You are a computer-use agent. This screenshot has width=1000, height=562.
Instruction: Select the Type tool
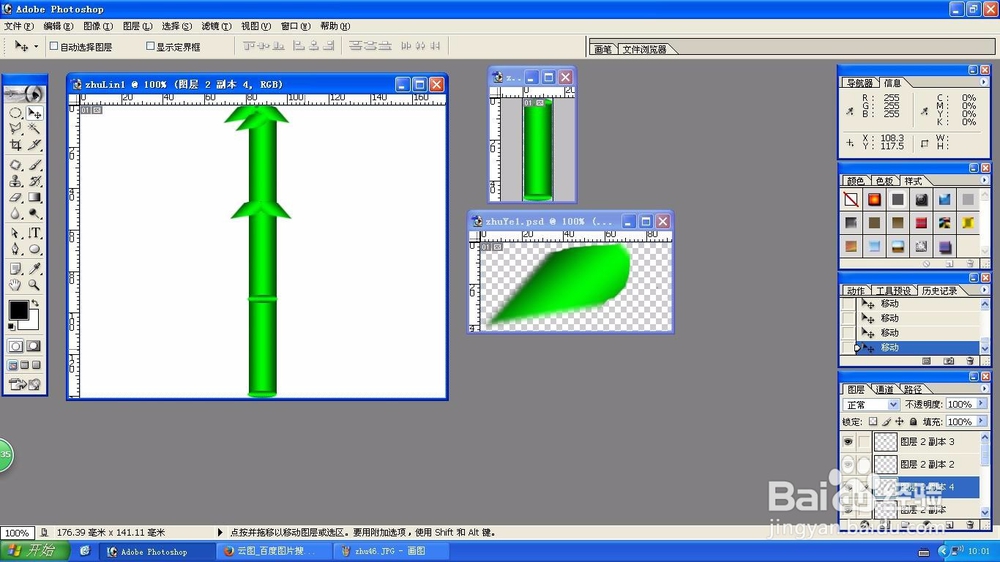pos(34,233)
